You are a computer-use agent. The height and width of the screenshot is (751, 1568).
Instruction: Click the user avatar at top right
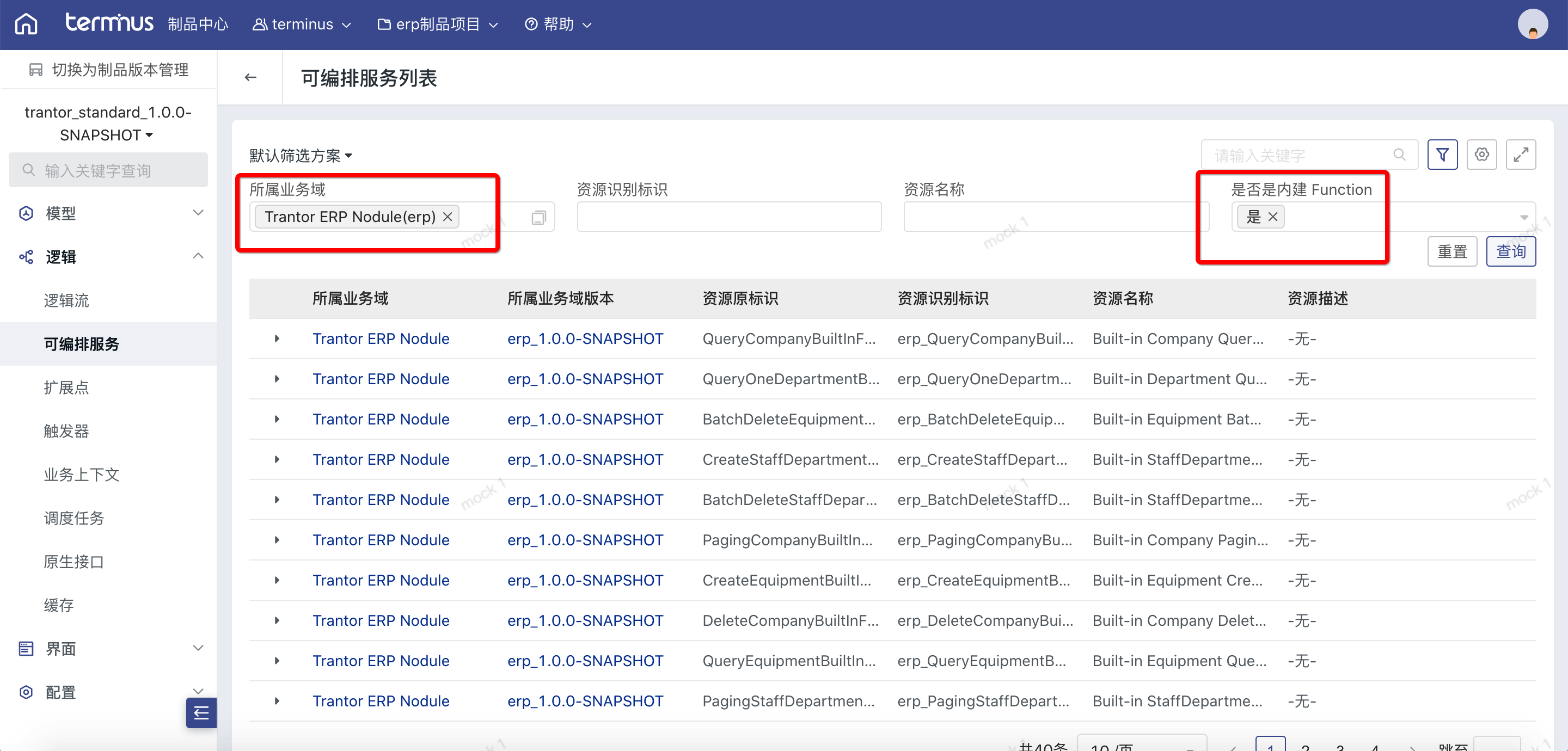click(x=1533, y=24)
